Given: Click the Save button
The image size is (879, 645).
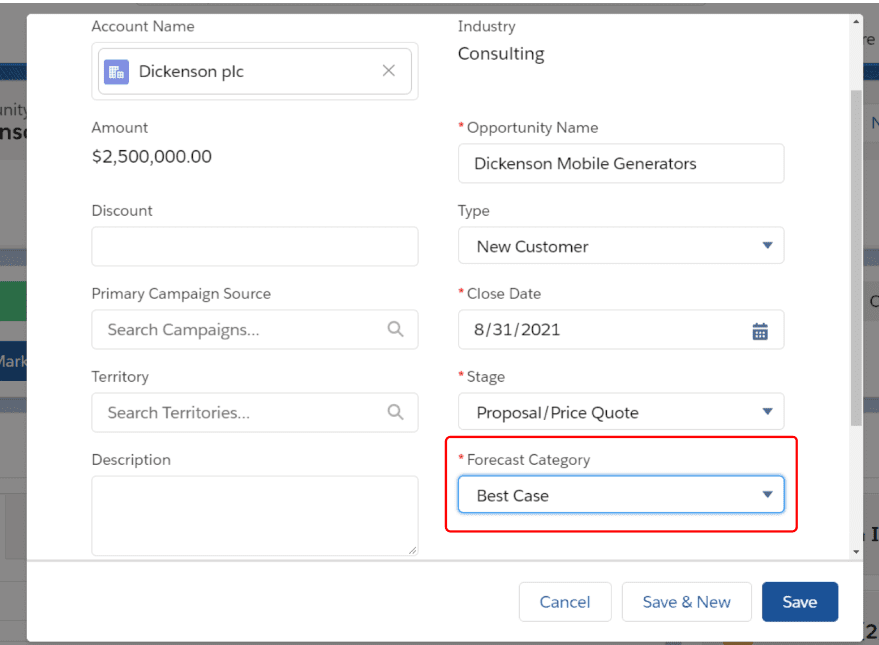Looking at the screenshot, I should tap(799, 602).
